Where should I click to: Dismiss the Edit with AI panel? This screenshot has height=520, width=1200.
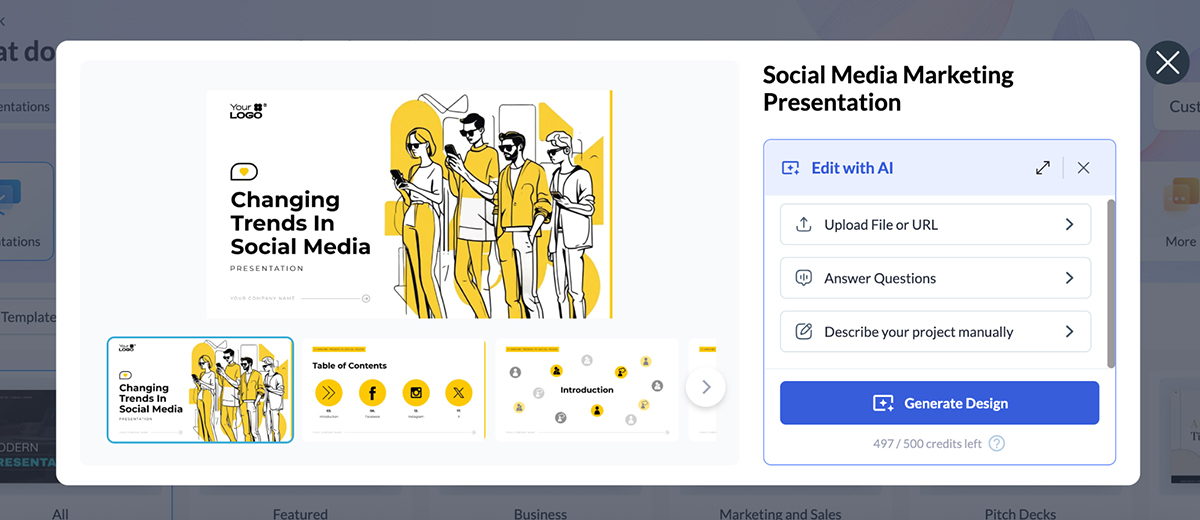(x=1083, y=168)
